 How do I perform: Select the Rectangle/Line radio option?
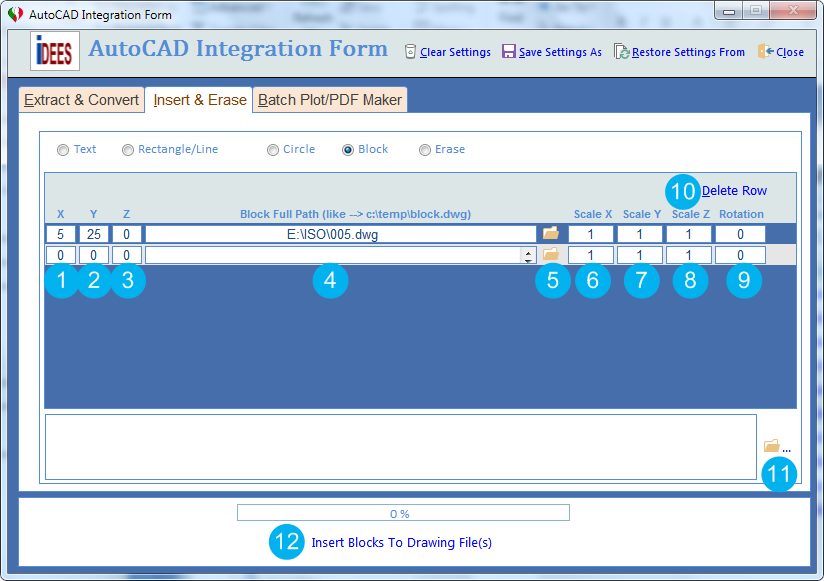[128, 150]
